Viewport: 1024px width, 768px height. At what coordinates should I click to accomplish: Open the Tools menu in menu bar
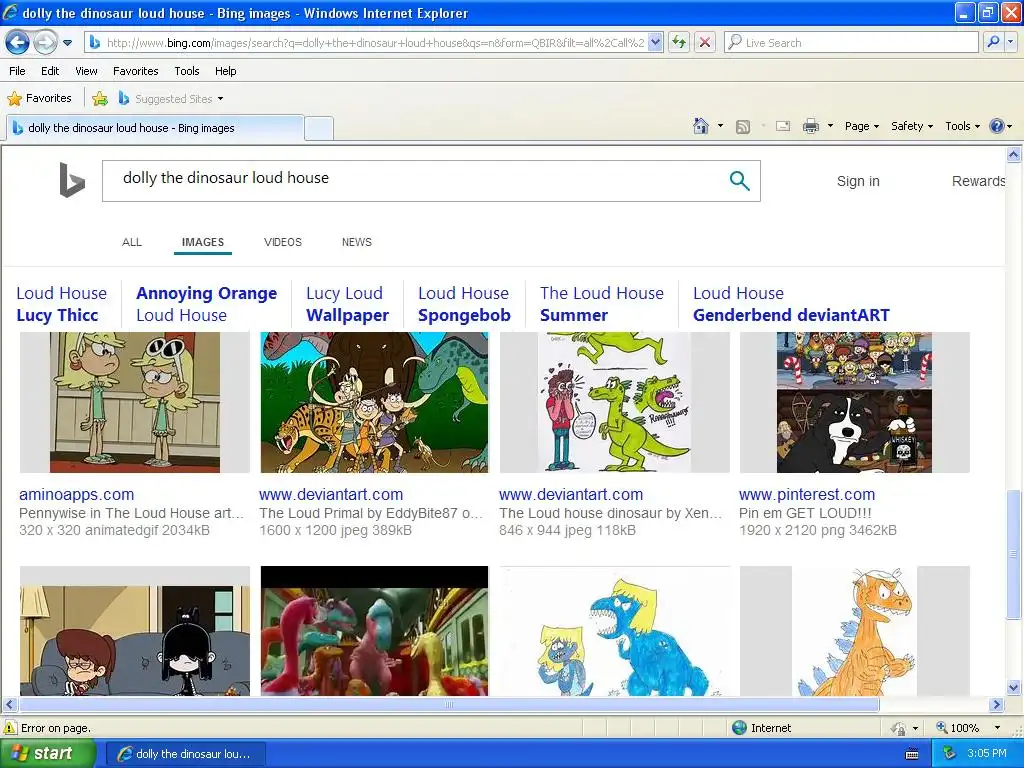(x=187, y=71)
